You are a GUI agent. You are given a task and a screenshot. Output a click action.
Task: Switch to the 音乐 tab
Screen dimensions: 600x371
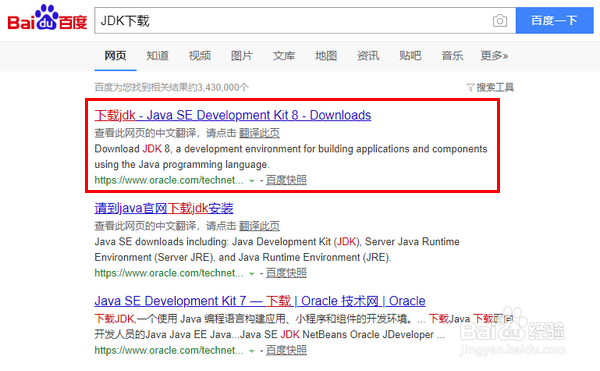(452, 56)
